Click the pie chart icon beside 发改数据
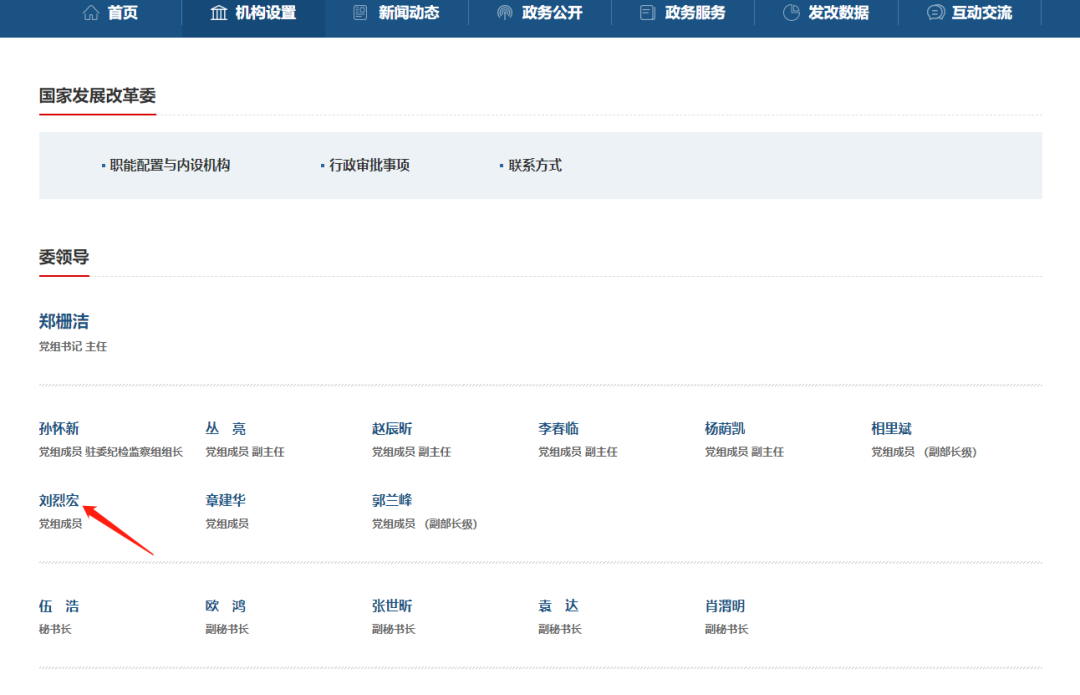This screenshot has width=1080, height=695. click(791, 13)
